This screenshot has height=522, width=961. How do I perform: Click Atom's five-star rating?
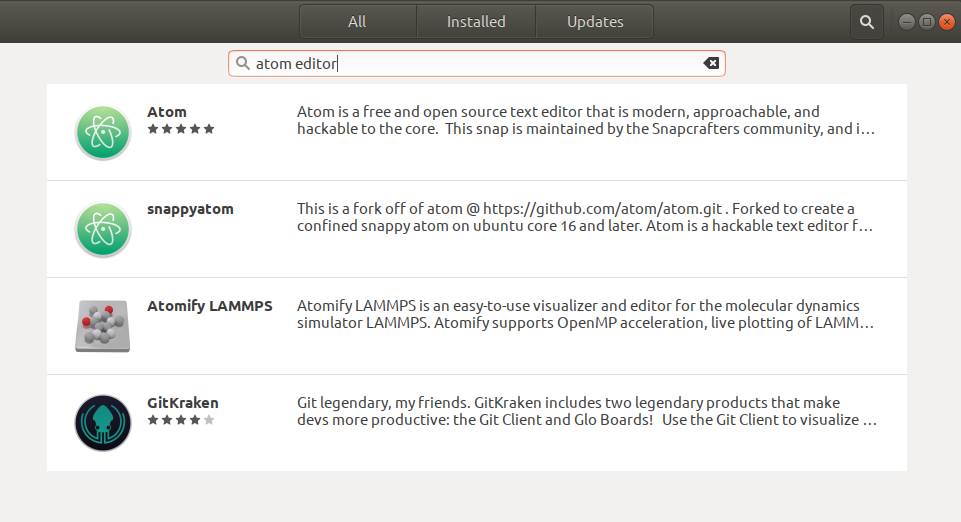pos(181,129)
